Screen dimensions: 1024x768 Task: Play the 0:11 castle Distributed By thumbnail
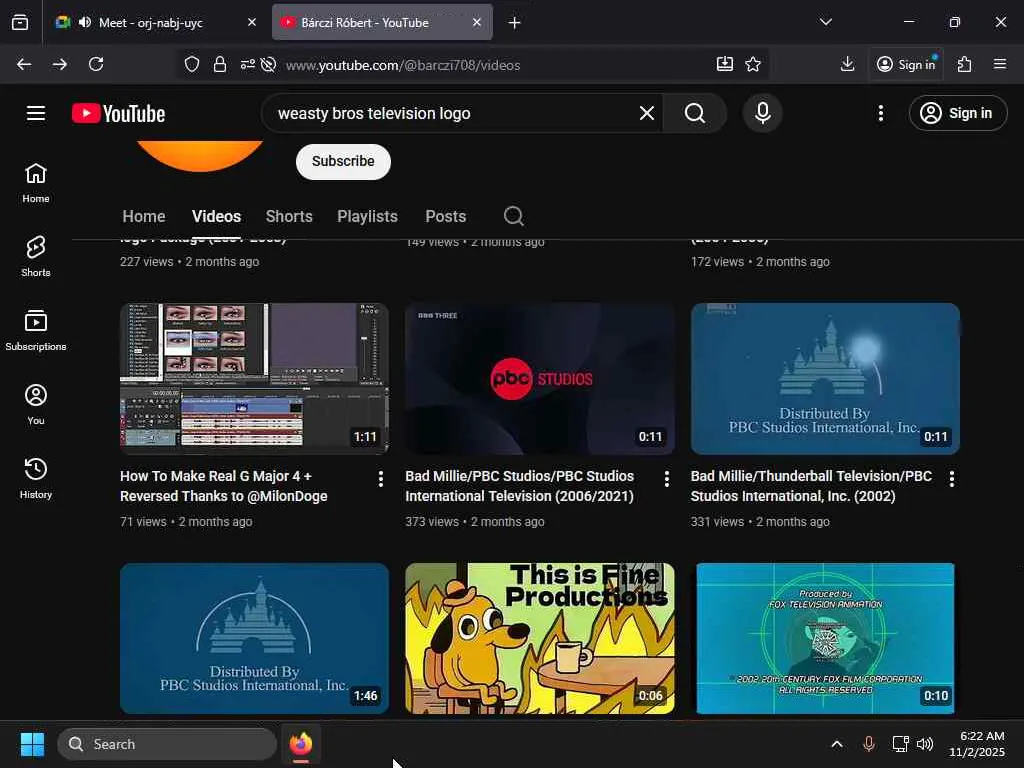click(825, 378)
